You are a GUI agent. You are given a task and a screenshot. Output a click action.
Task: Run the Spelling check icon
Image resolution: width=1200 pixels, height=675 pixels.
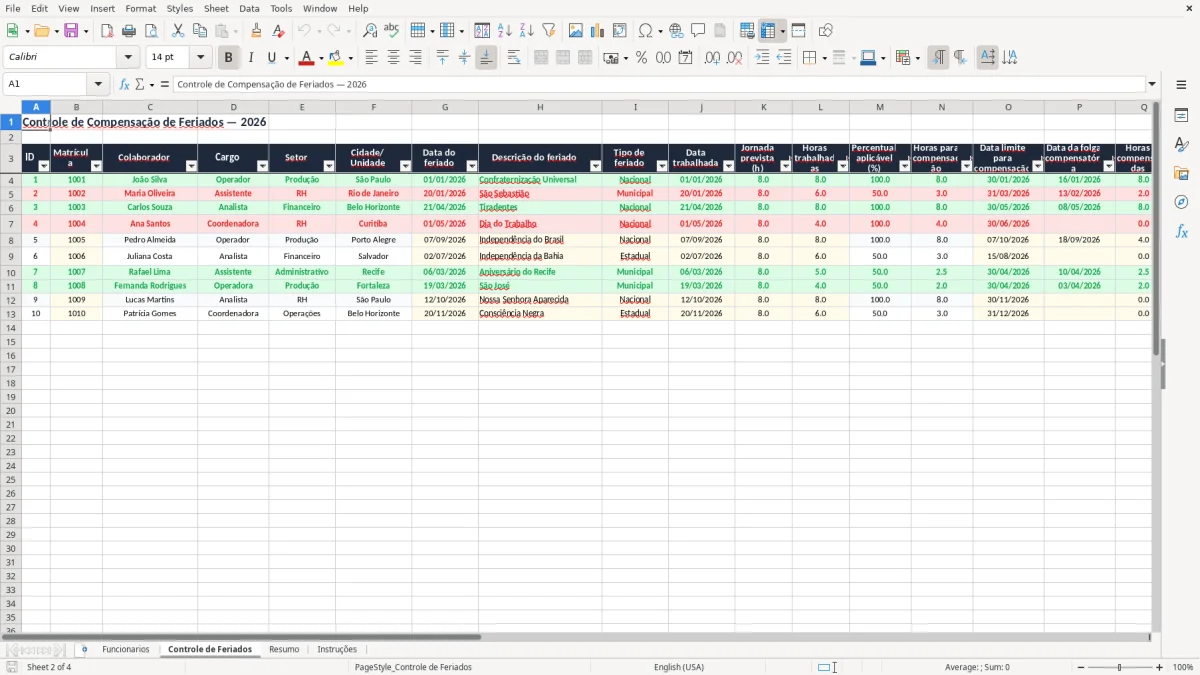[x=392, y=31]
